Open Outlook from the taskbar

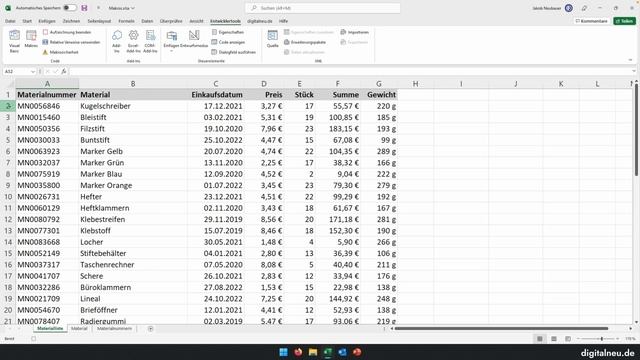pos(342,352)
